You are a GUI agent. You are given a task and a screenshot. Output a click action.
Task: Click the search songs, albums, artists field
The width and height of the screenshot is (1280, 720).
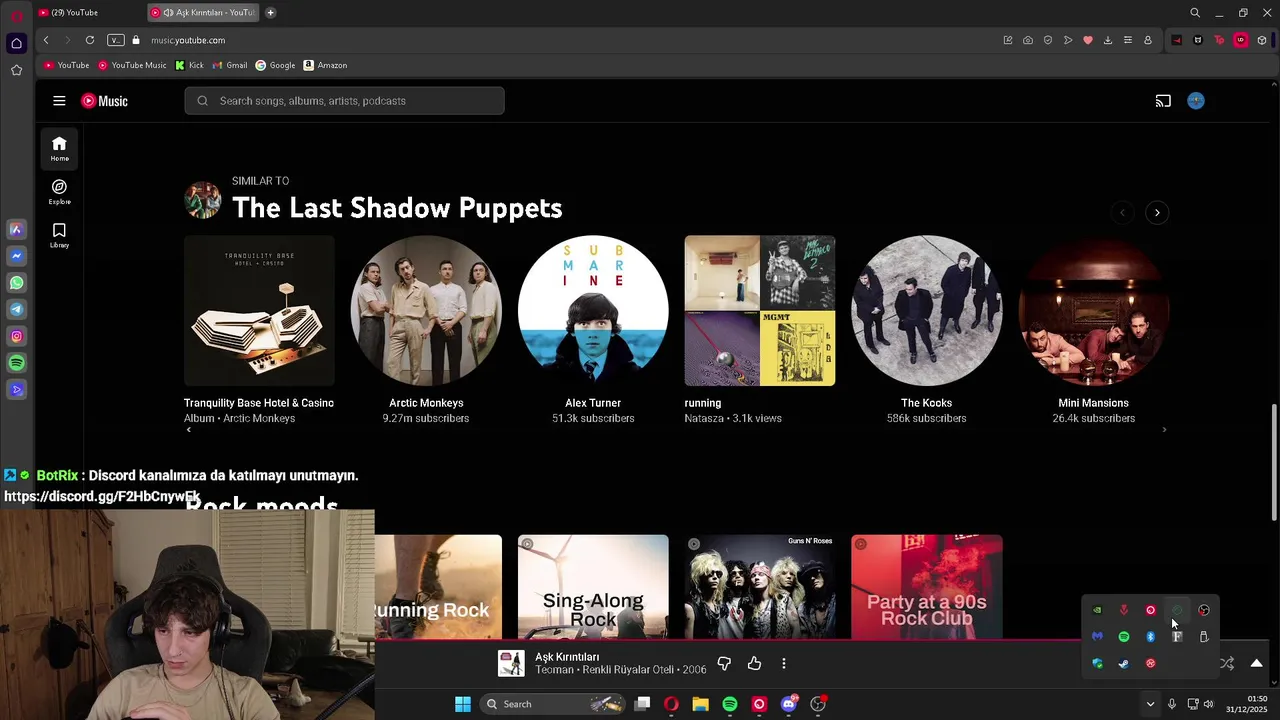[x=344, y=101]
